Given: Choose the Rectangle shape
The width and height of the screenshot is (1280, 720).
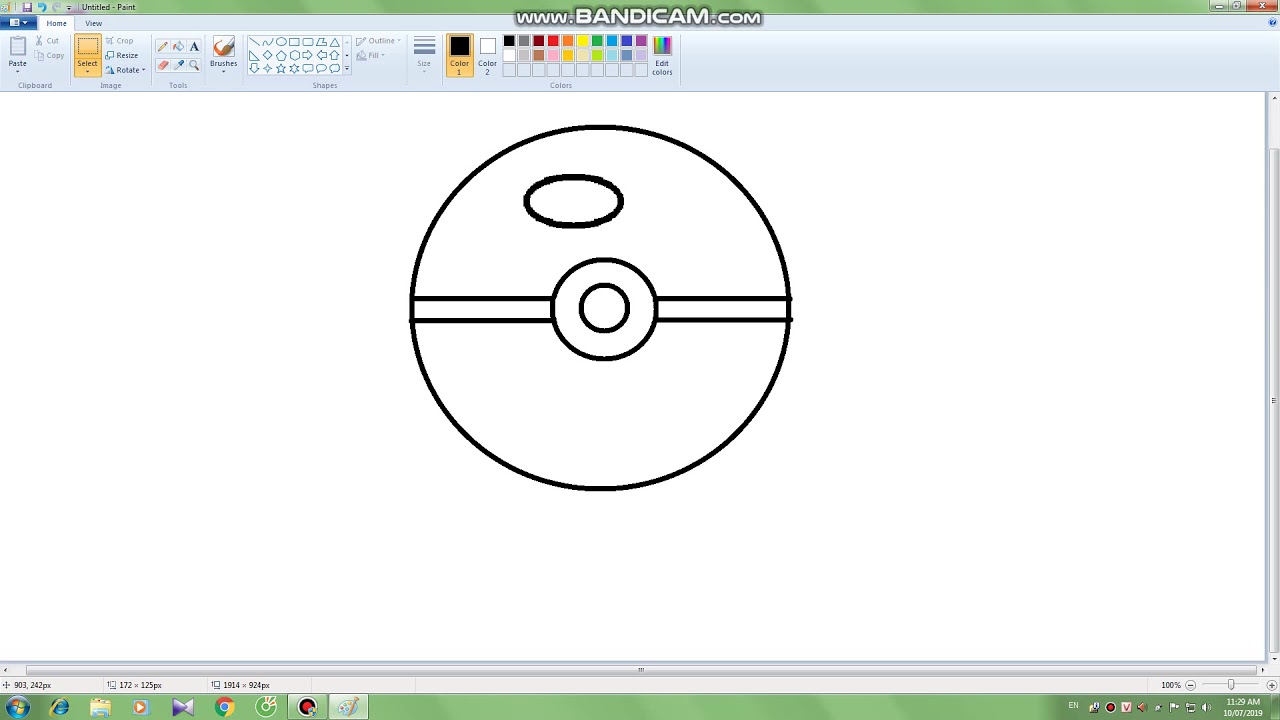Looking at the screenshot, I should pos(294,42).
